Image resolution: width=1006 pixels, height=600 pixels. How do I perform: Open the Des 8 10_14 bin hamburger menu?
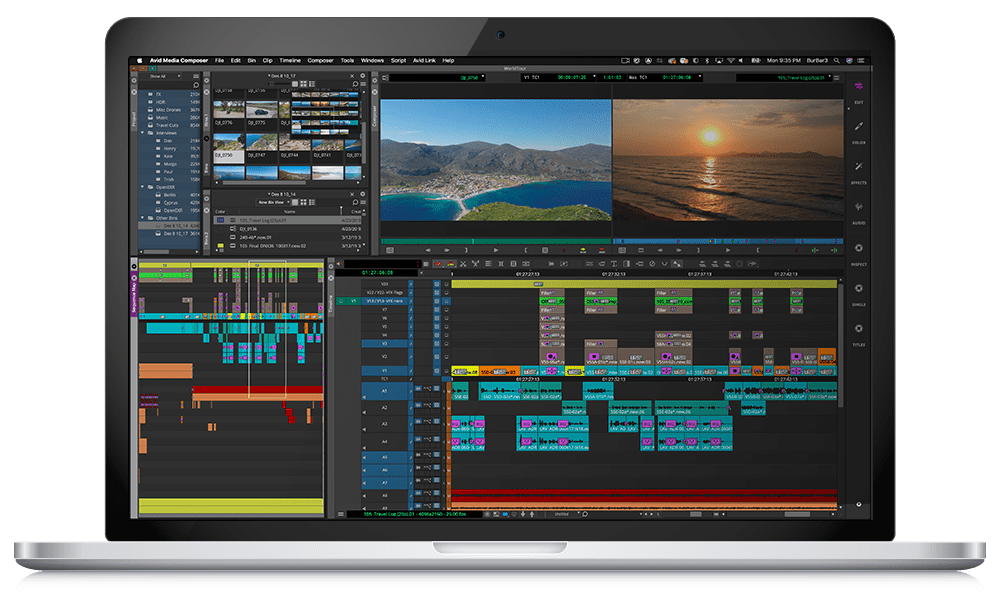362,202
